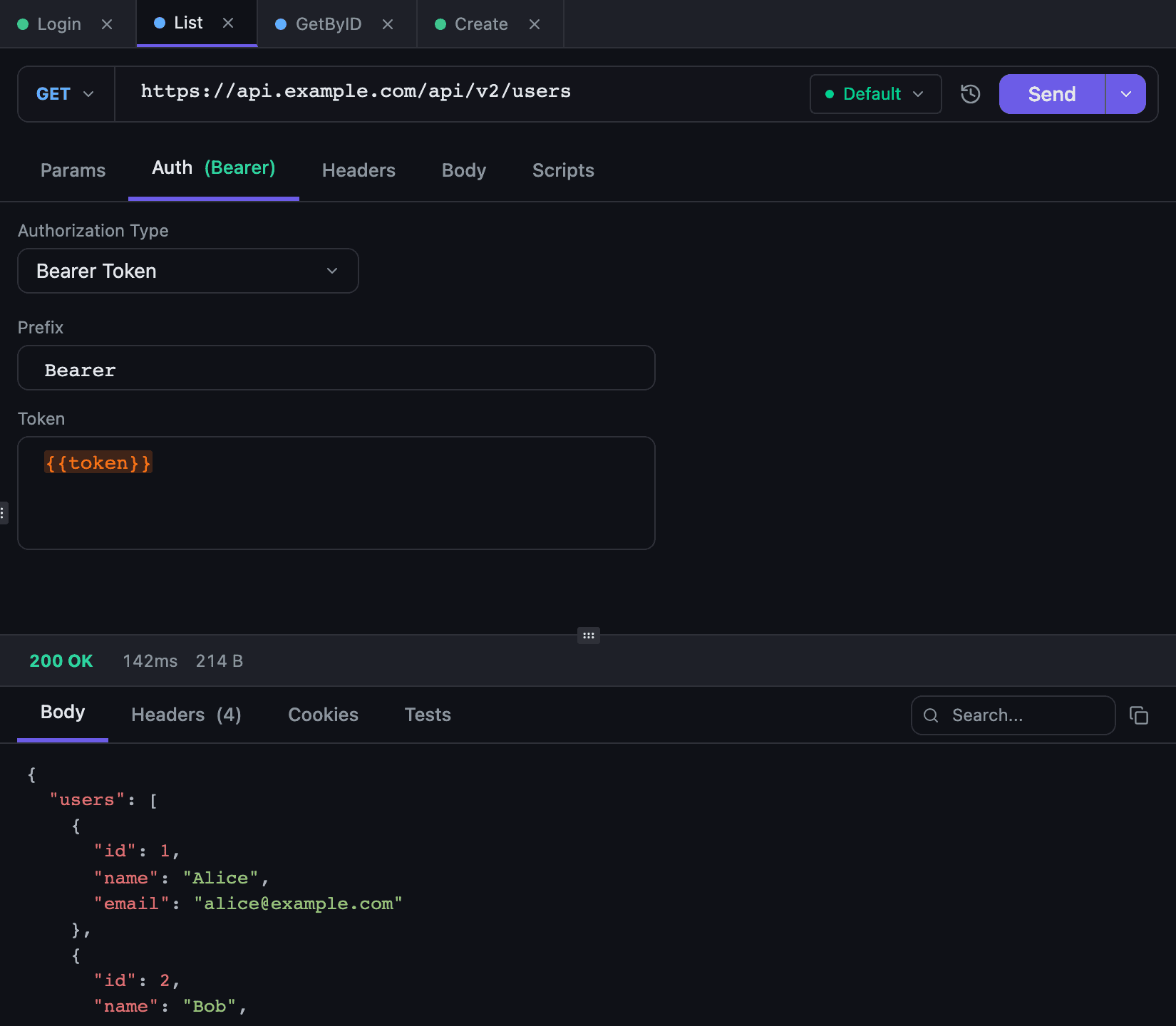Viewport: 1176px width, 1026px height.
Task: Open the request Headers tab
Action: [x=359, y=170]
